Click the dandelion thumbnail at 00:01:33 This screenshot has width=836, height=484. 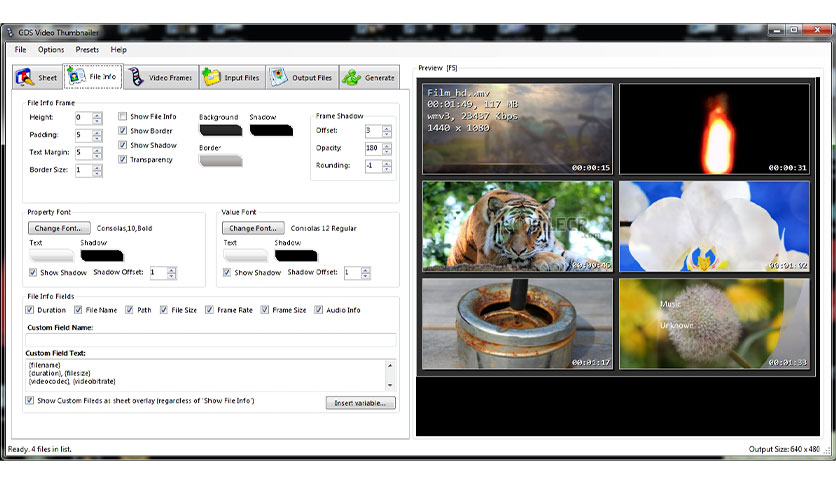714,324
